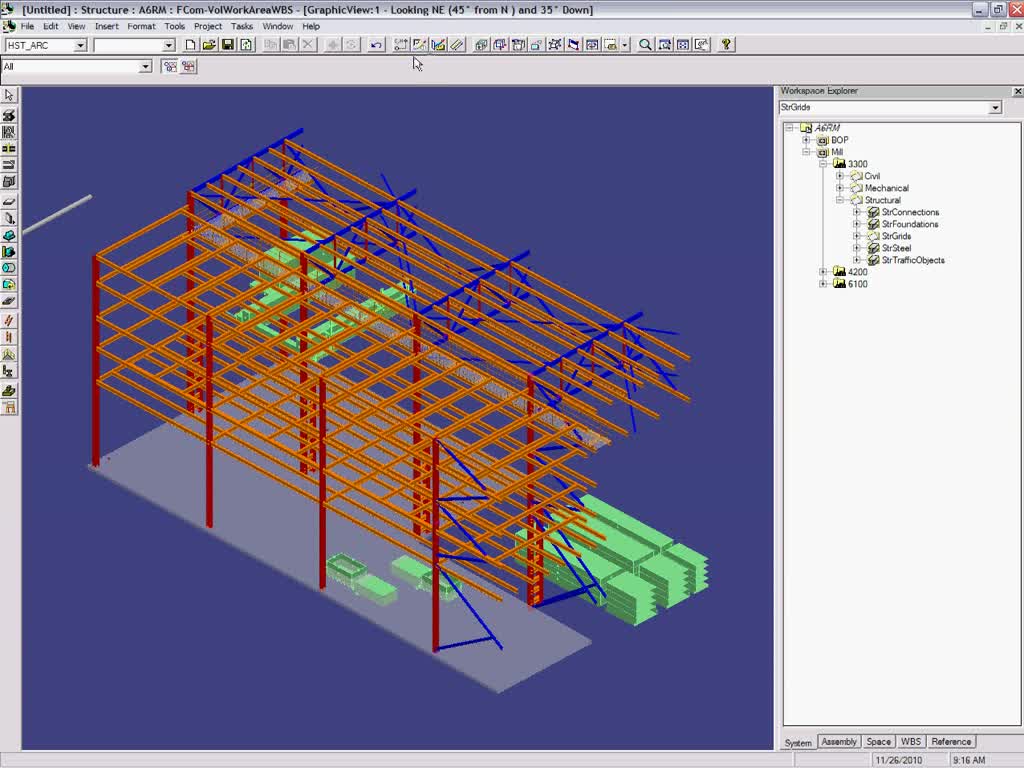Click the Undo arrow icon
The image size is (1024, 768).
click(x=376, y=44)
